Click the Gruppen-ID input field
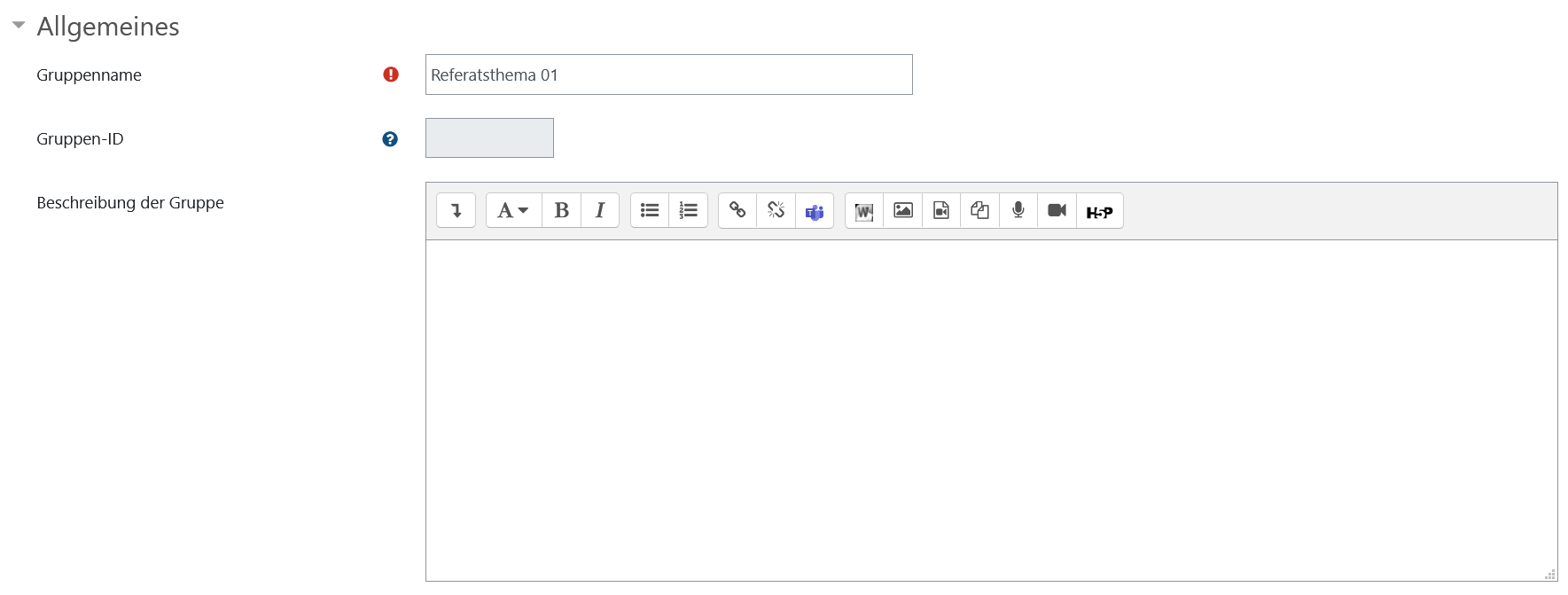 (489, 138)
